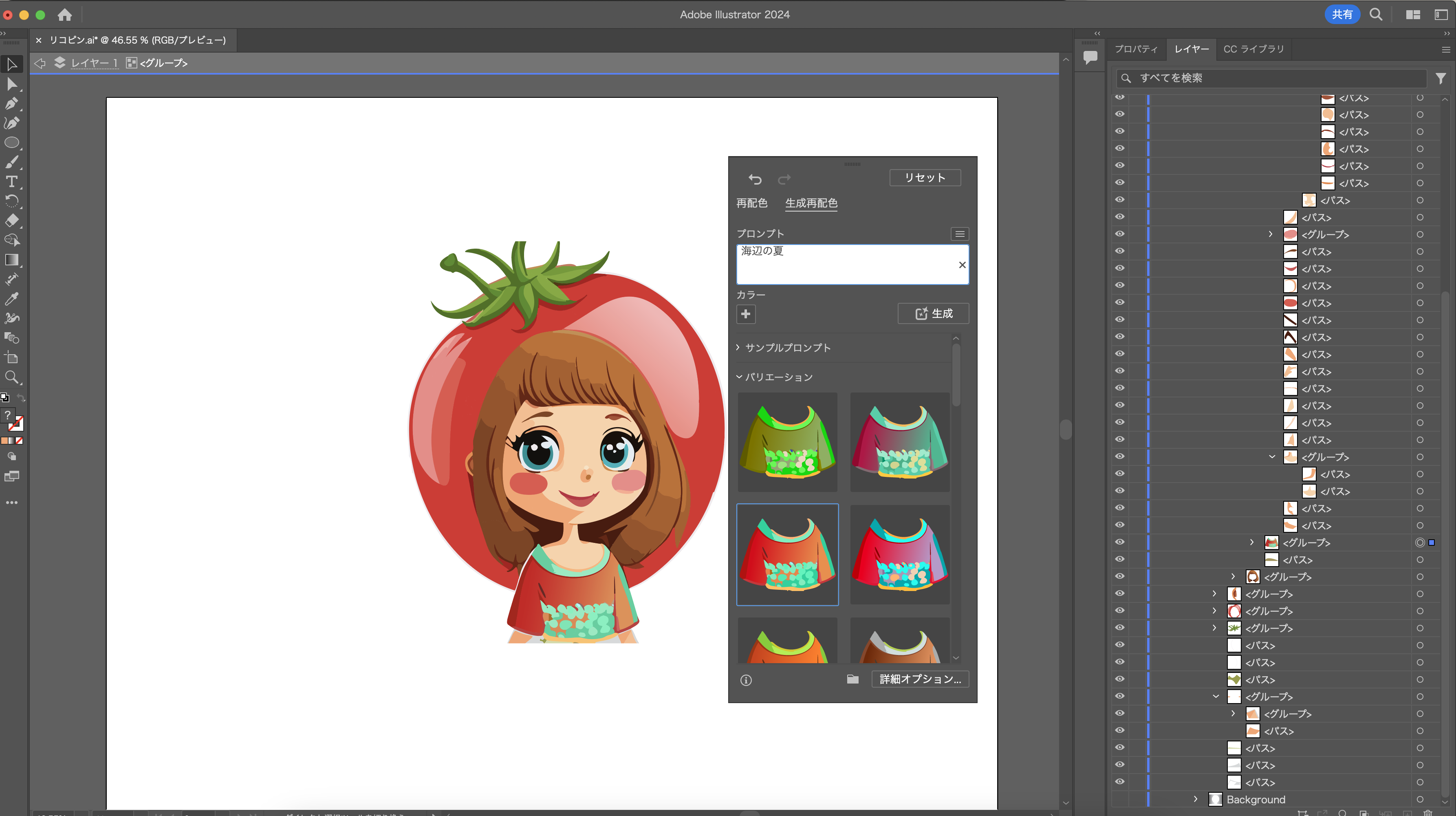The height and width of the screenshot is (816, 1456).
Task: Switch to the CC ライブラリ tab
Action: pos(1253,49)
